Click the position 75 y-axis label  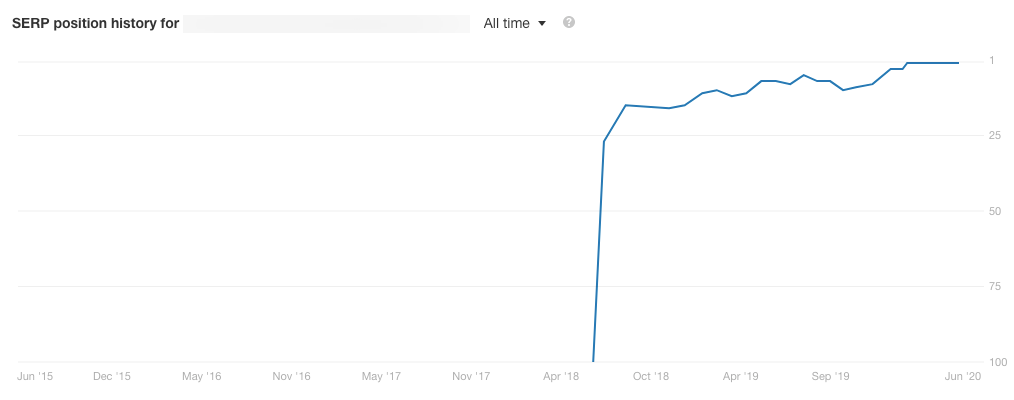pyautogui.click(x=995, y=286)
